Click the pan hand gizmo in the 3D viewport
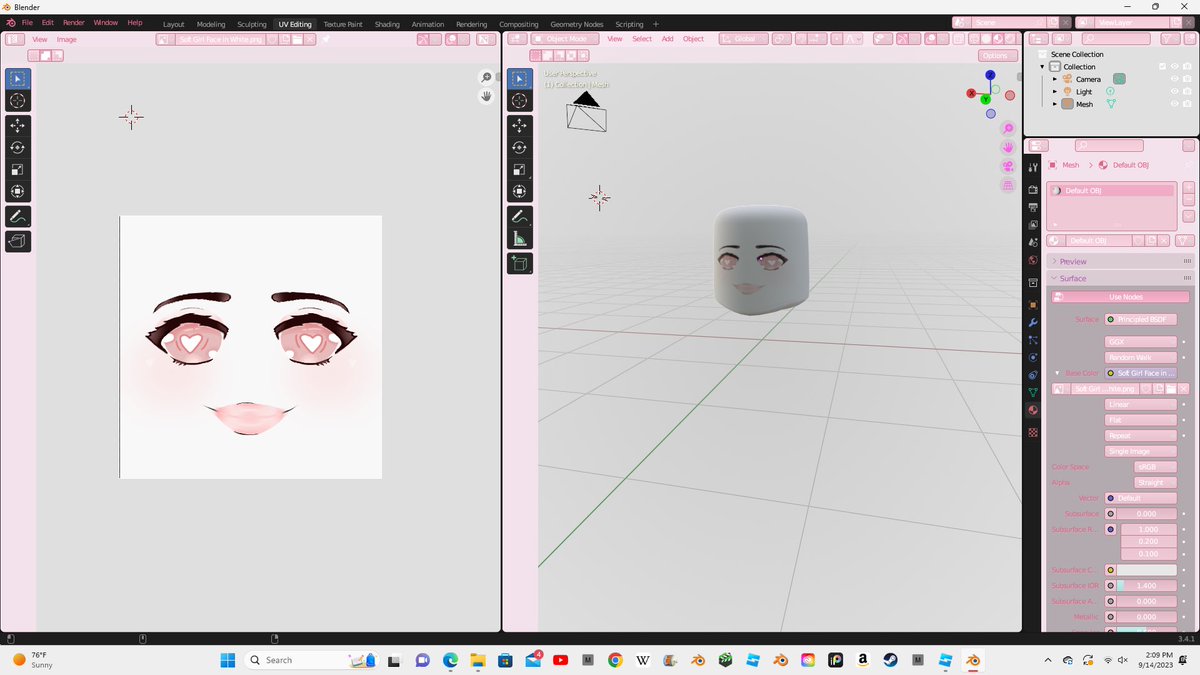The image size is (1200, 675). 1008,147
